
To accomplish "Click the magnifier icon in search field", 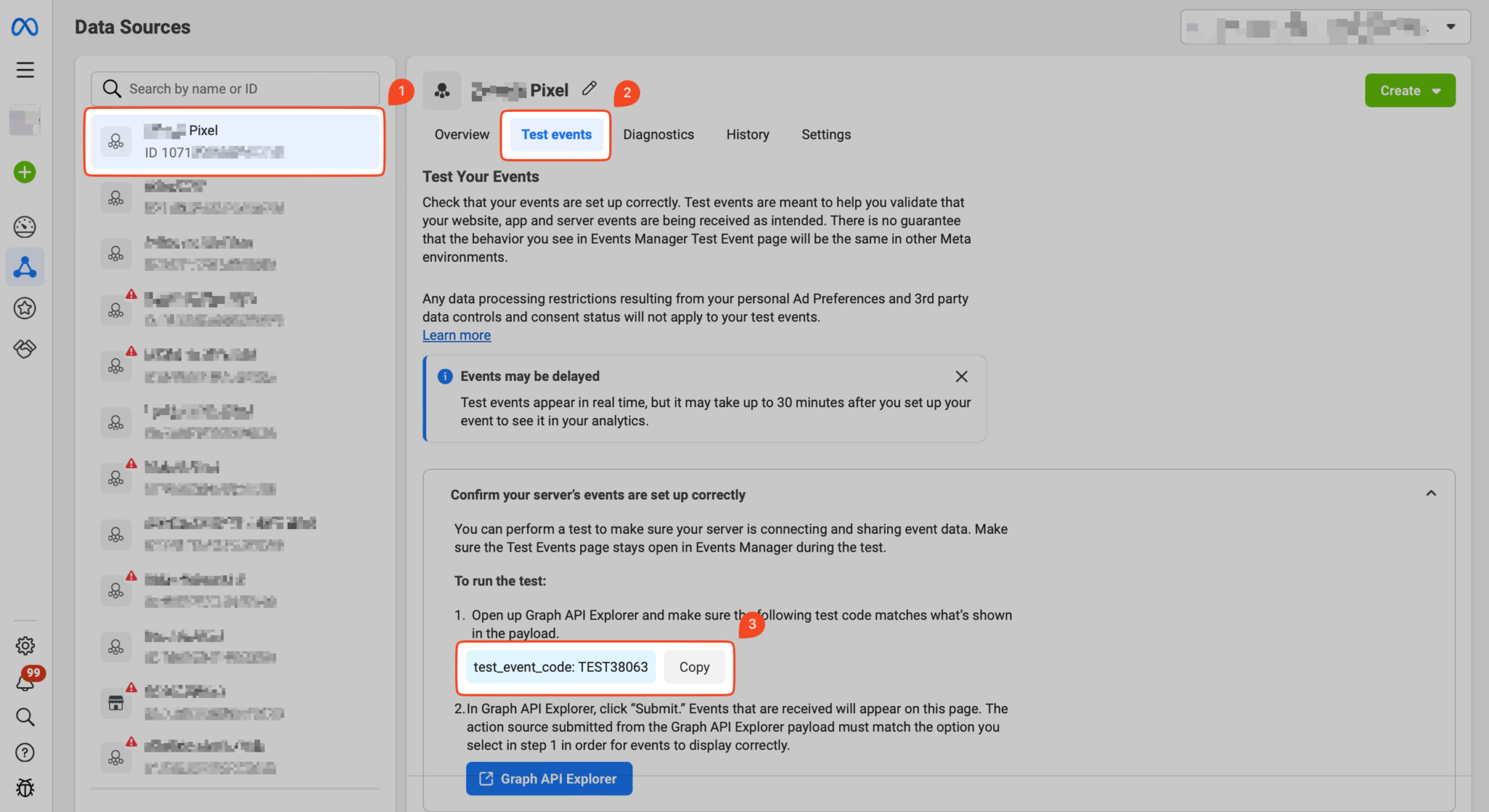I will (111, 89).
